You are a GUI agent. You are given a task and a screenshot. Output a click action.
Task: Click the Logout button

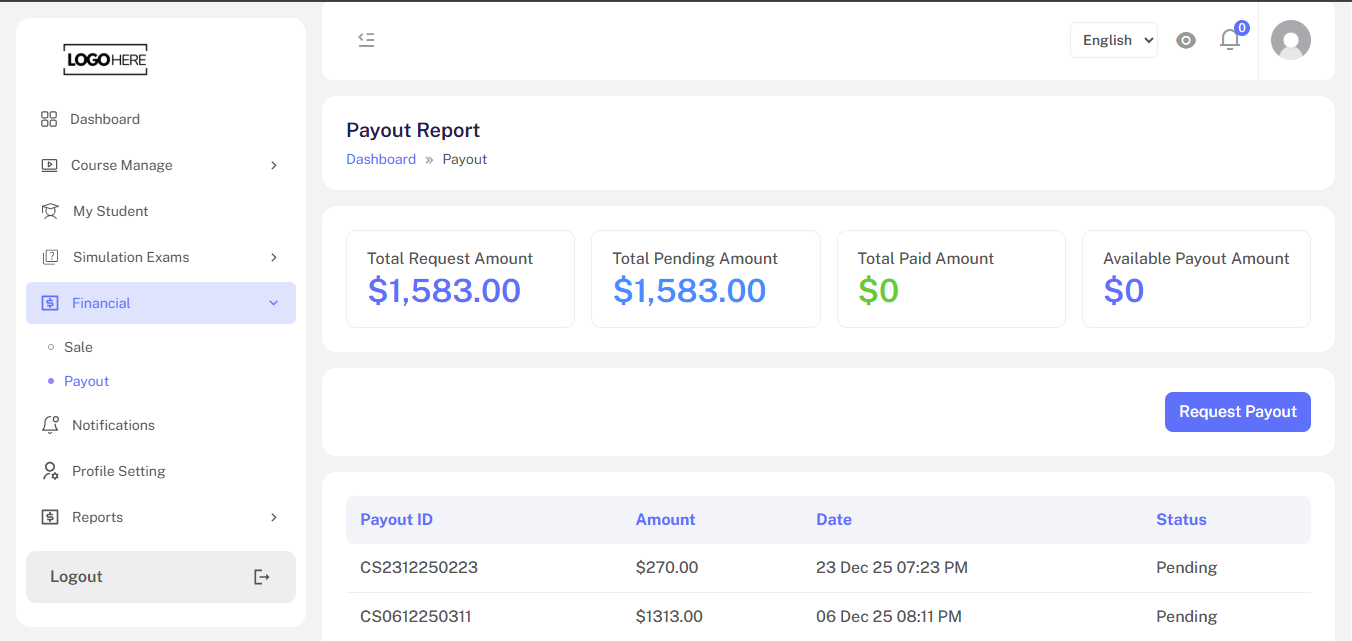[161, 577]
